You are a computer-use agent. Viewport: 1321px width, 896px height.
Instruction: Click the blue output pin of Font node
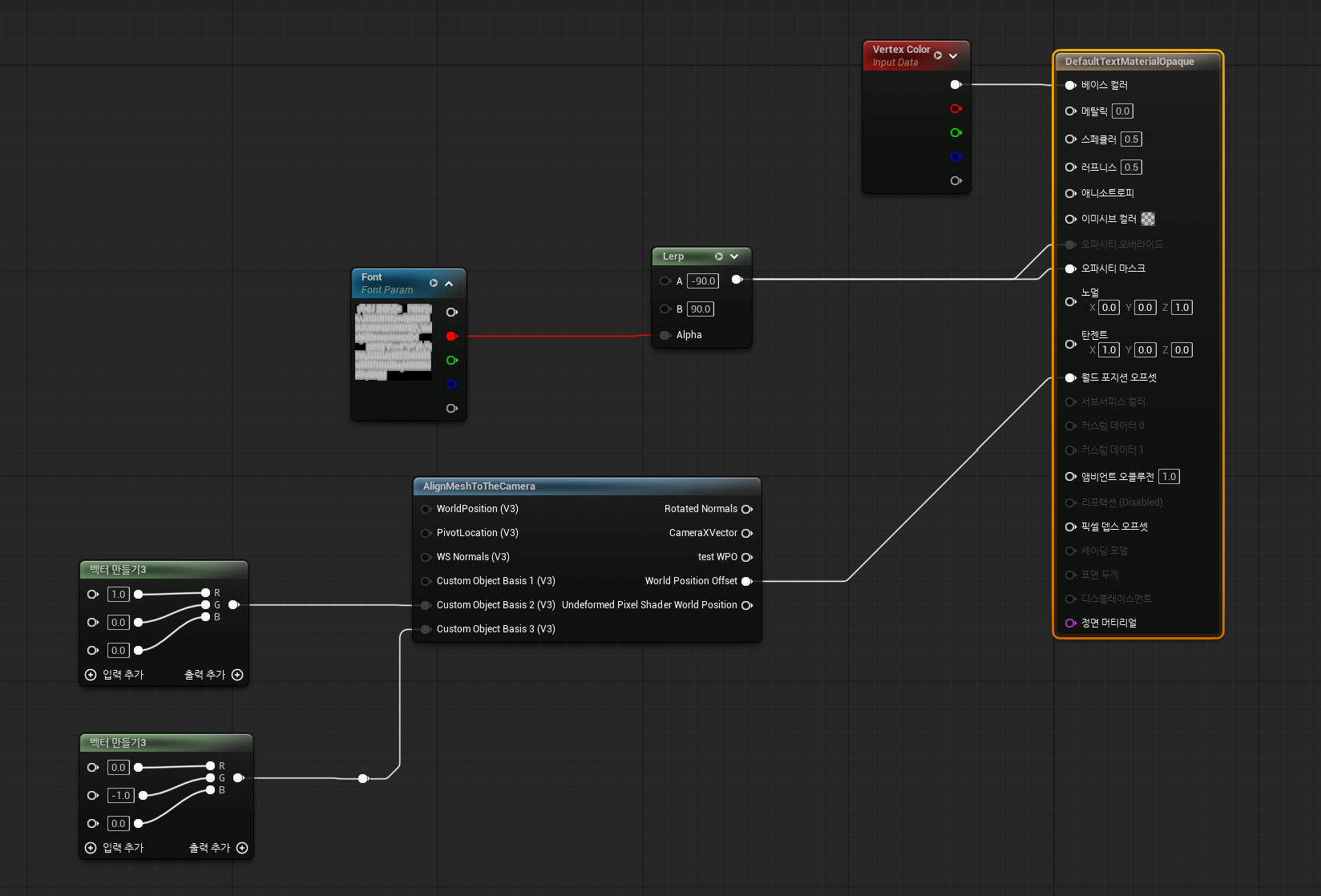click(451, 385)
